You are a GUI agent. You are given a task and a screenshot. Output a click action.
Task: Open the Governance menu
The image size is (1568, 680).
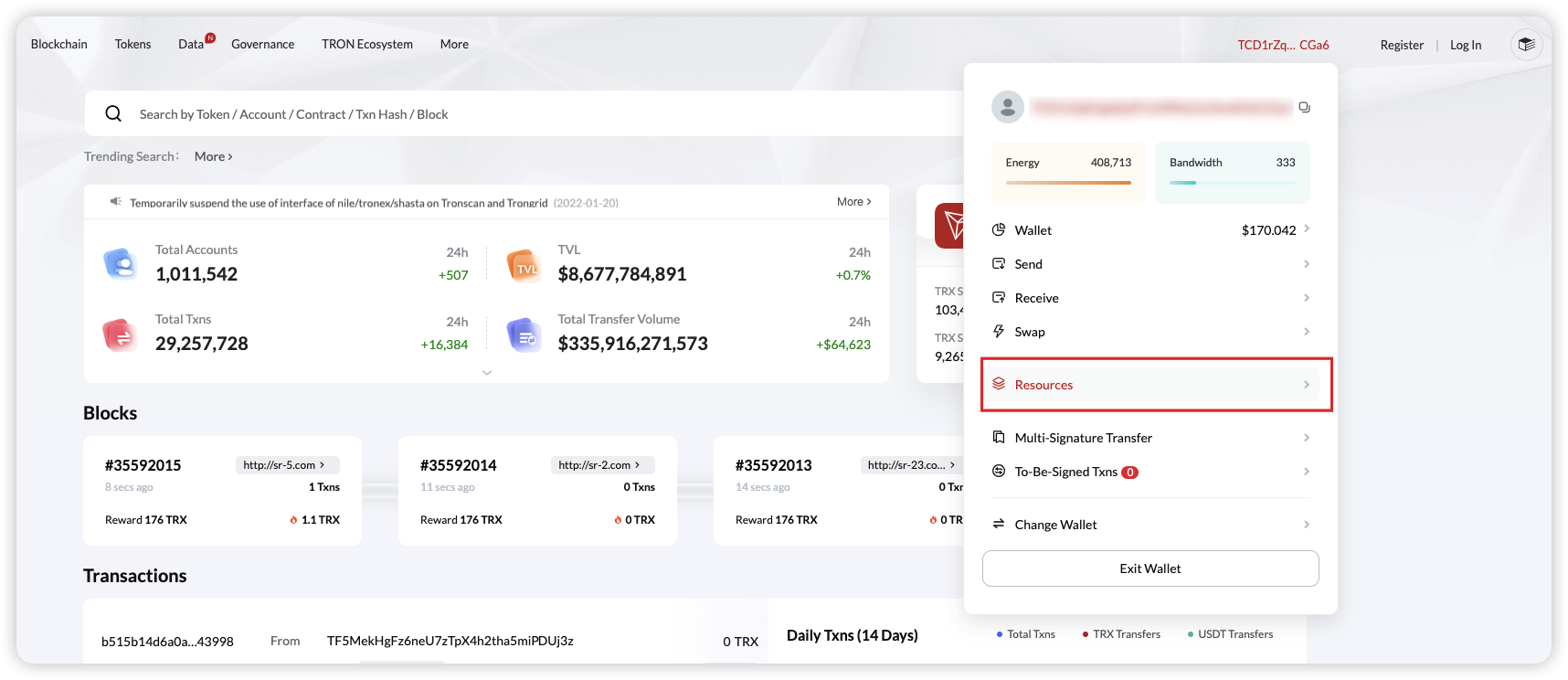[x=262, y=44]
